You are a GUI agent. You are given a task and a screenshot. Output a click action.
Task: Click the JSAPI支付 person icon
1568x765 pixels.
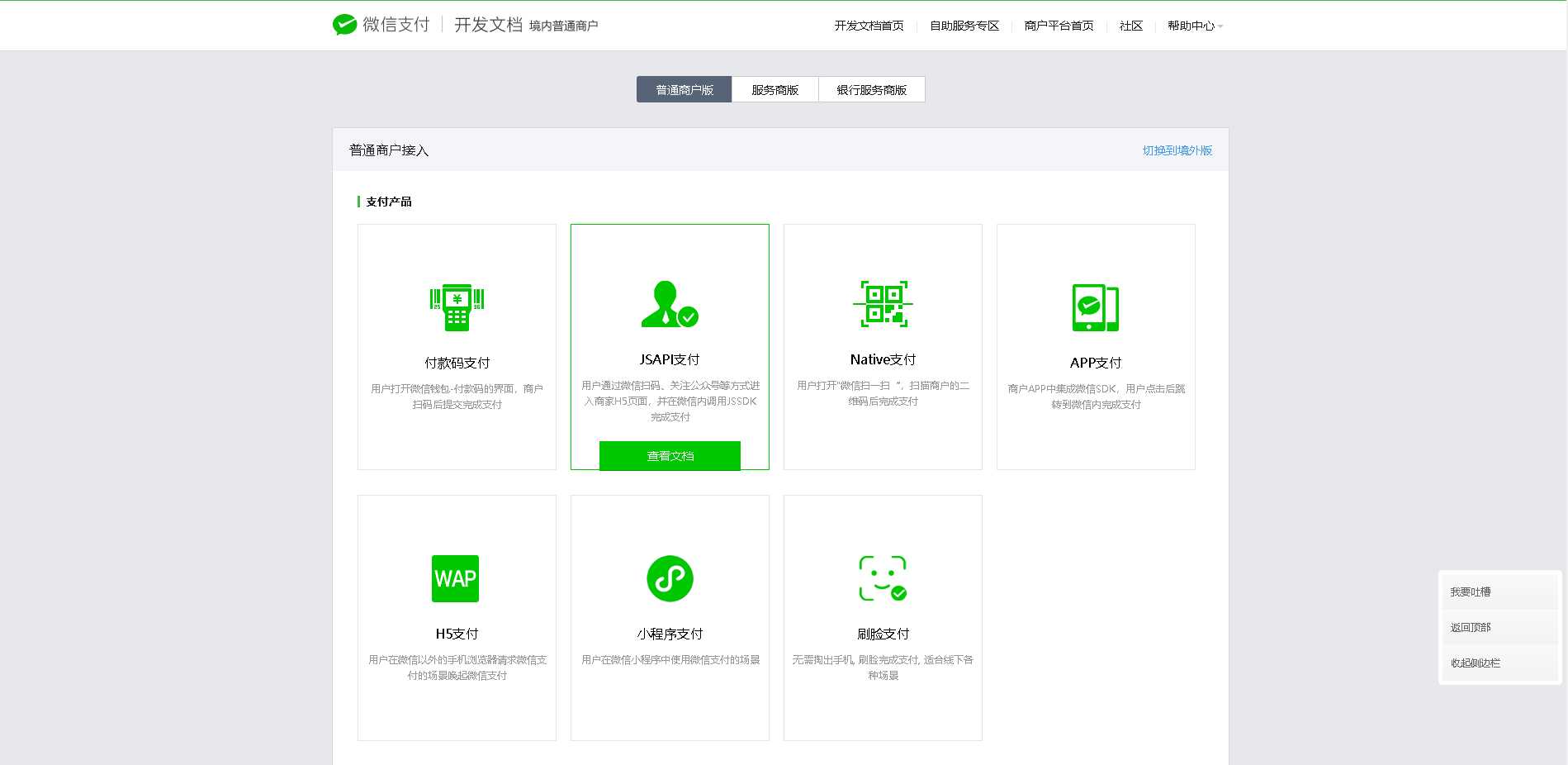(x=670, y=304)
